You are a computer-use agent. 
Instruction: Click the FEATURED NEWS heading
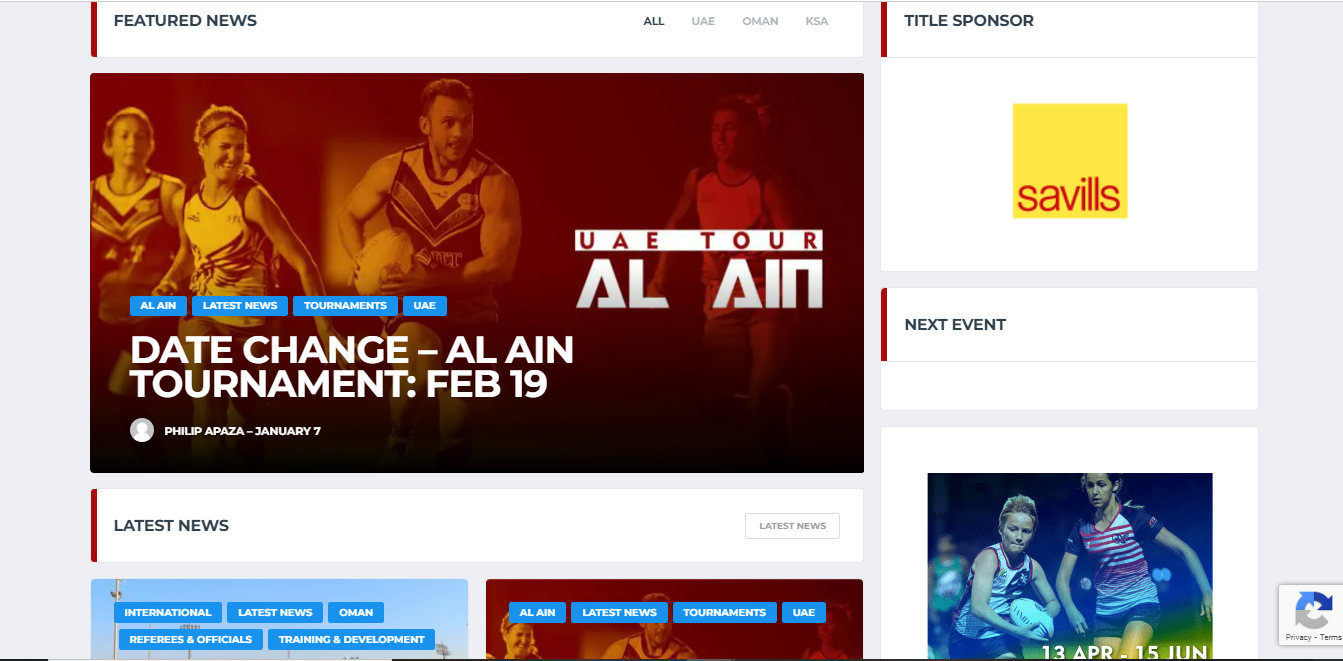point(185,21)
